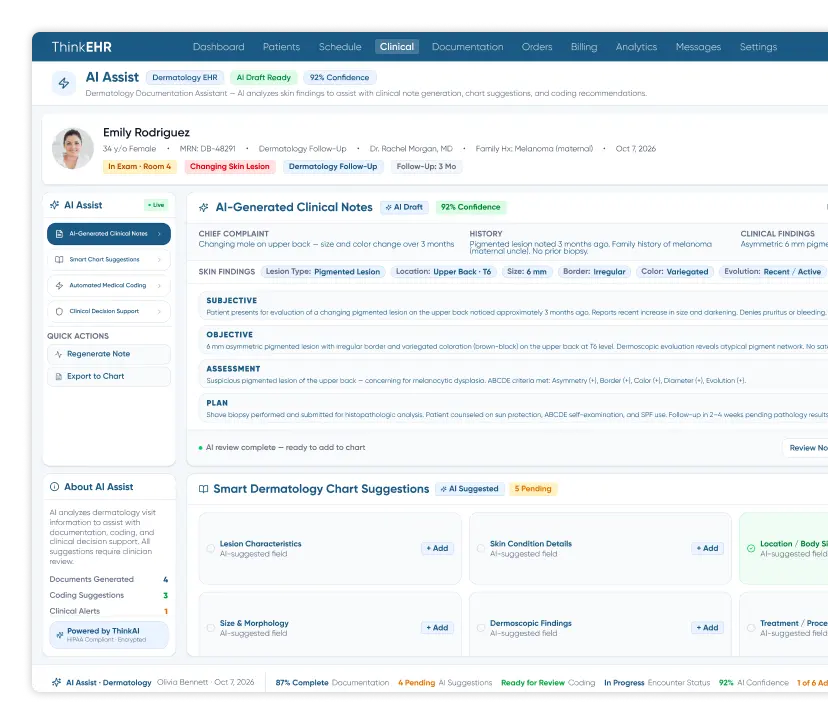
Task: Switch to the Schedule tab
Action: click(340, 46)
